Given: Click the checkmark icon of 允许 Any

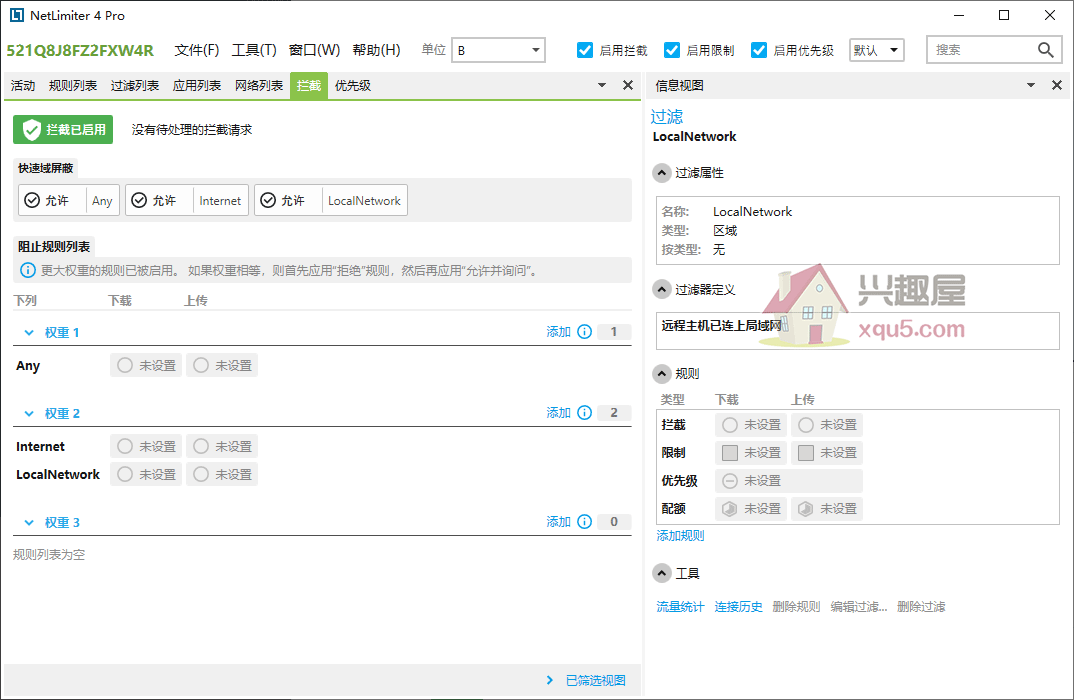Looking at the screenshot, I should (32, 200).
